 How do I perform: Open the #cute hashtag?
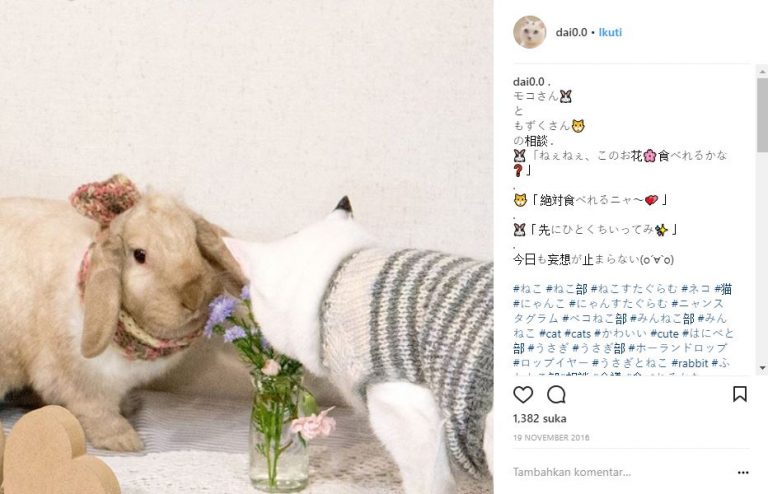tap(664, 334)
